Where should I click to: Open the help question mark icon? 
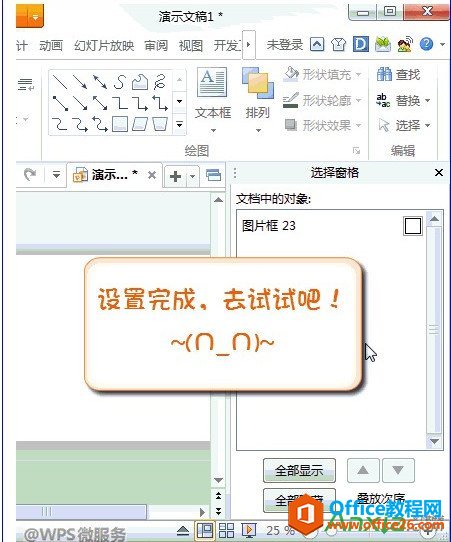pyautogui.click(x=426, y=44)
